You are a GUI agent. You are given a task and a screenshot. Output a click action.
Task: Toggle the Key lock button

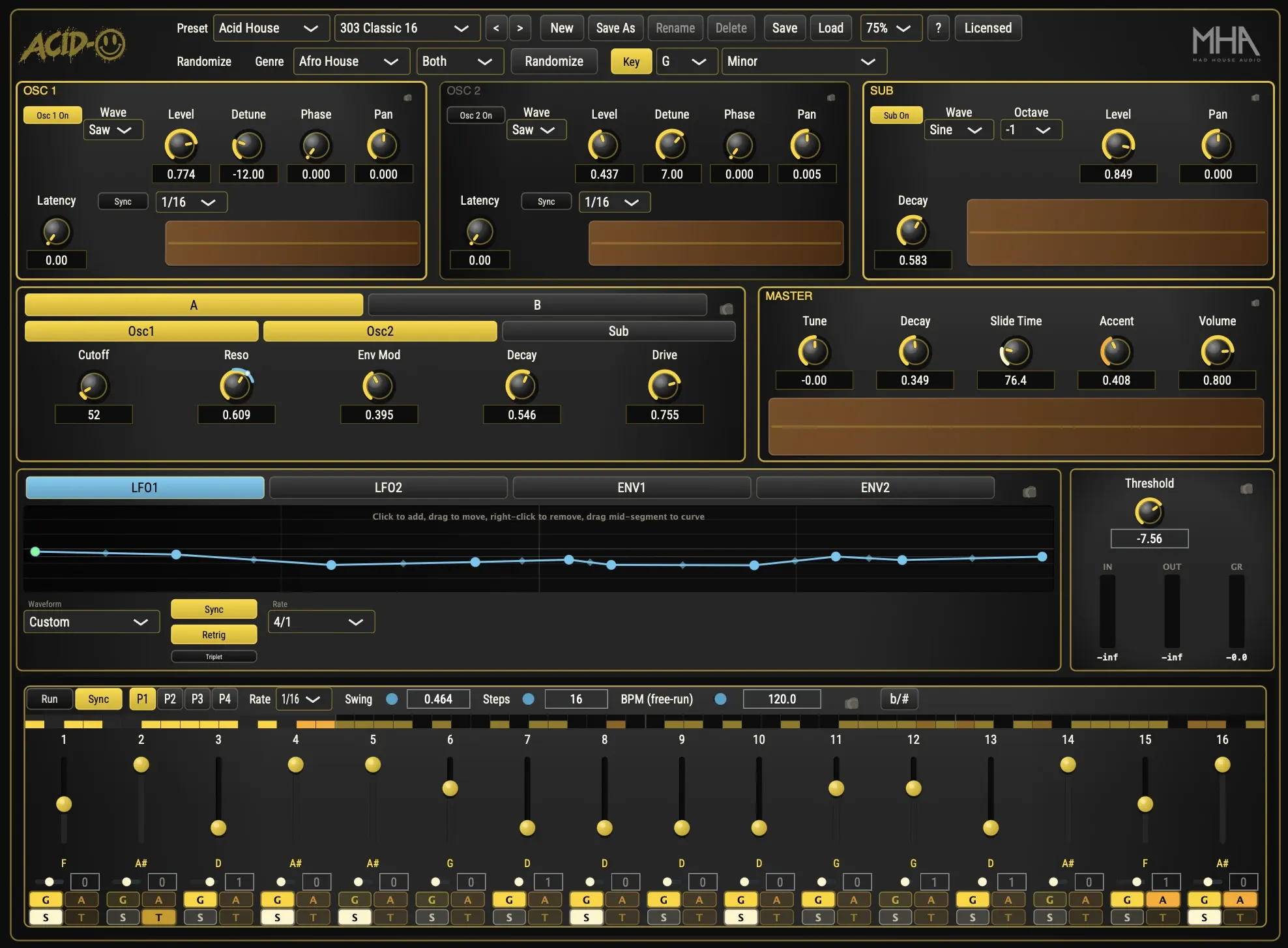click(631, 61)
